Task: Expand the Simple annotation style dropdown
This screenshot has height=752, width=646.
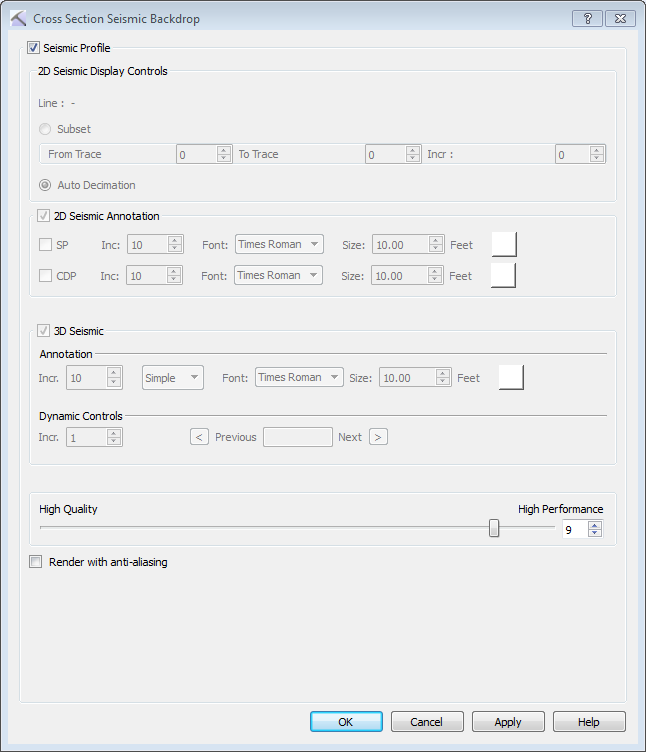Action: (173, 377)
